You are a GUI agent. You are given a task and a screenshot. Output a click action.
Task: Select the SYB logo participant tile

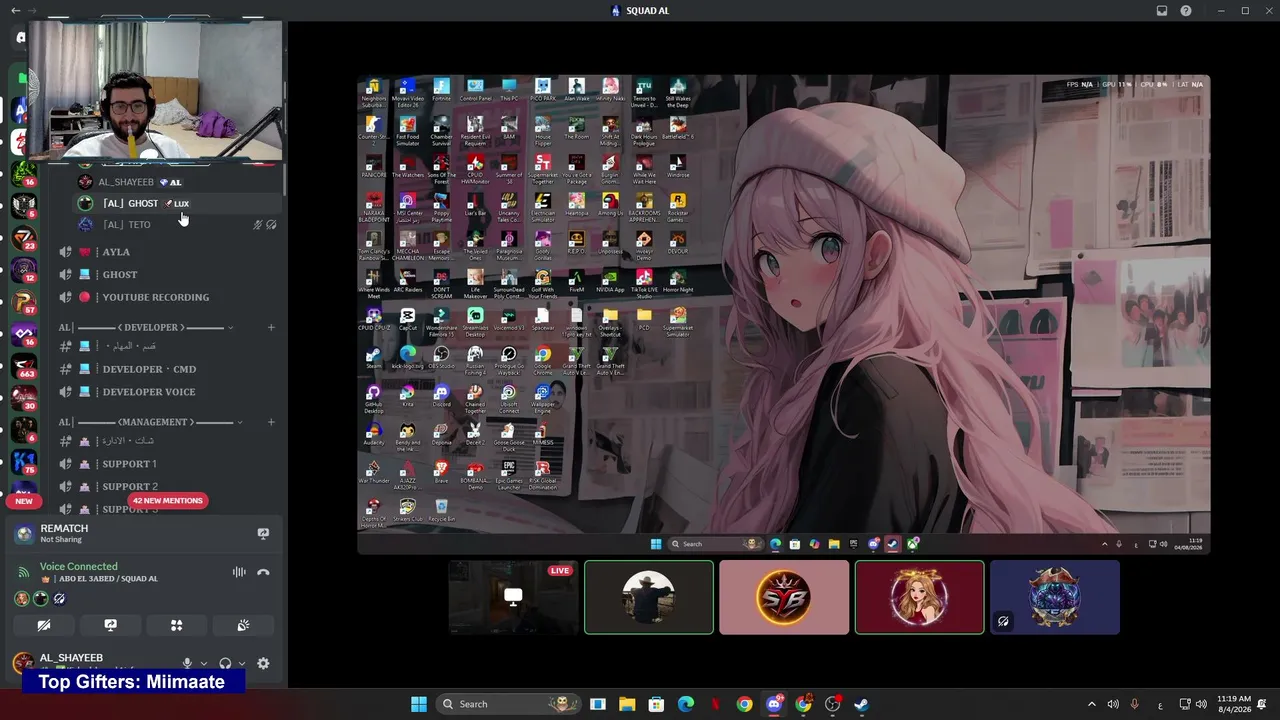click(x=784, y=597)
